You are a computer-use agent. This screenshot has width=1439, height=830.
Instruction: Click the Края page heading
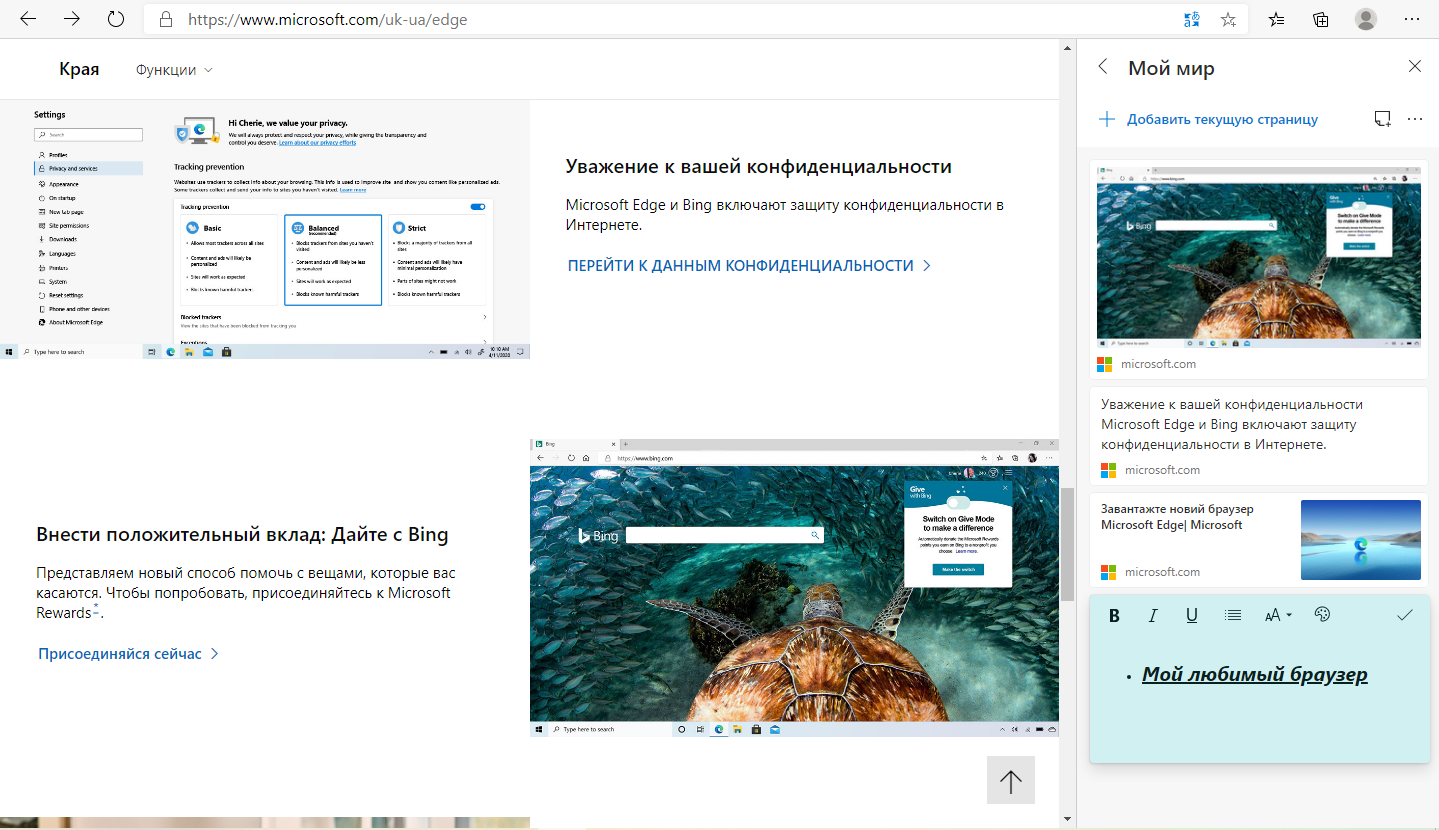(x=79, y=69)
